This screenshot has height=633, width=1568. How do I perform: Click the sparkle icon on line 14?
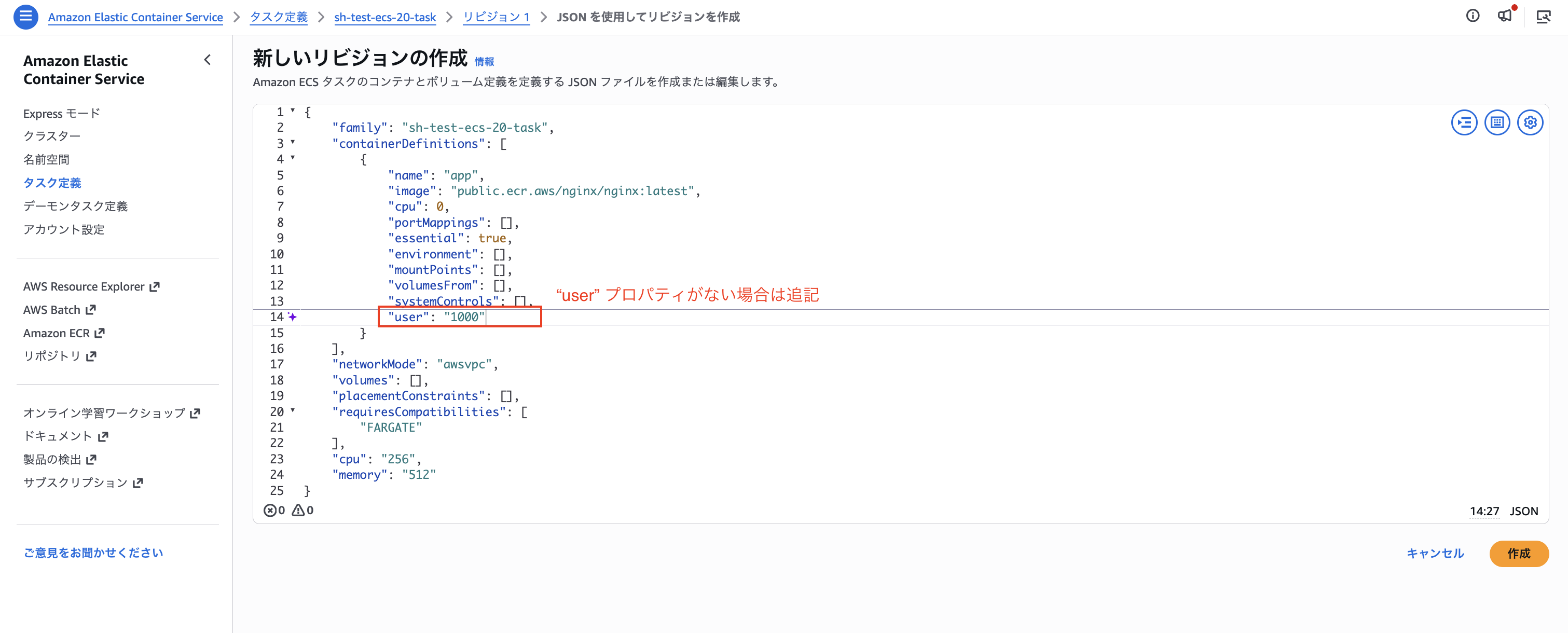pyautogui.click(x=293, y=316)
